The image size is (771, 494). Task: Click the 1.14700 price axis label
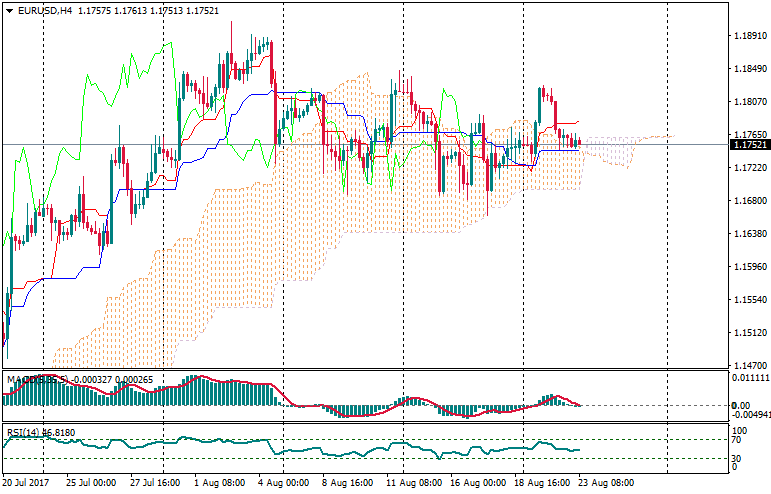click(749, 365)
